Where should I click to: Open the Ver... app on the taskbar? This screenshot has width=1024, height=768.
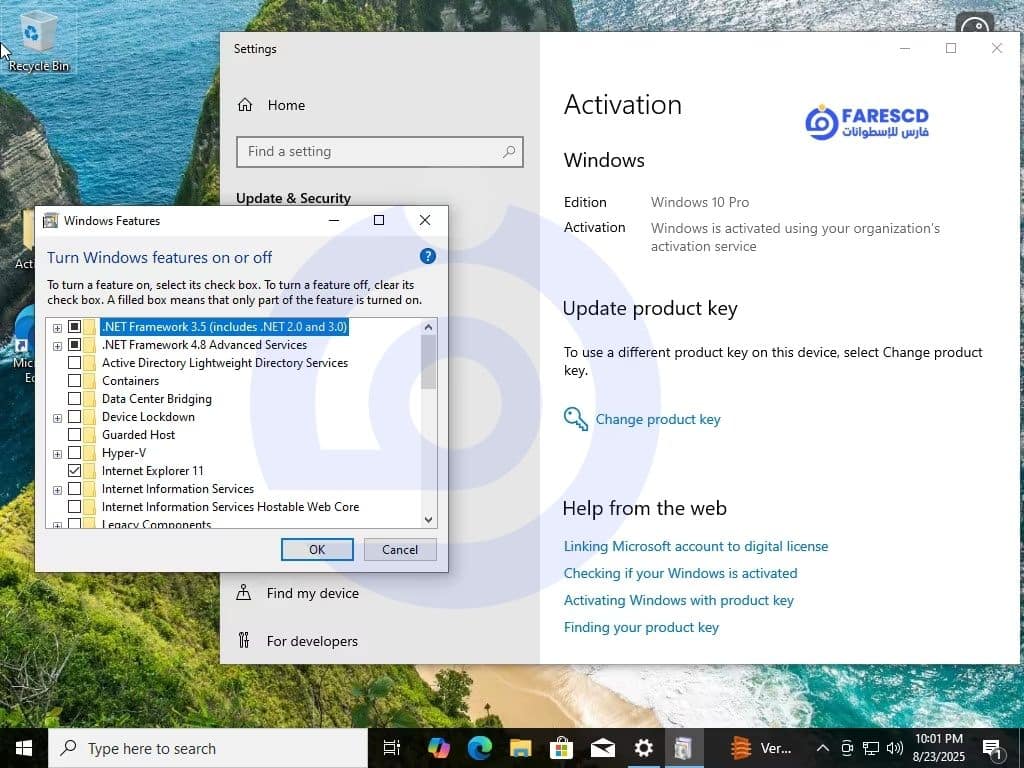[x=760, y=748]
